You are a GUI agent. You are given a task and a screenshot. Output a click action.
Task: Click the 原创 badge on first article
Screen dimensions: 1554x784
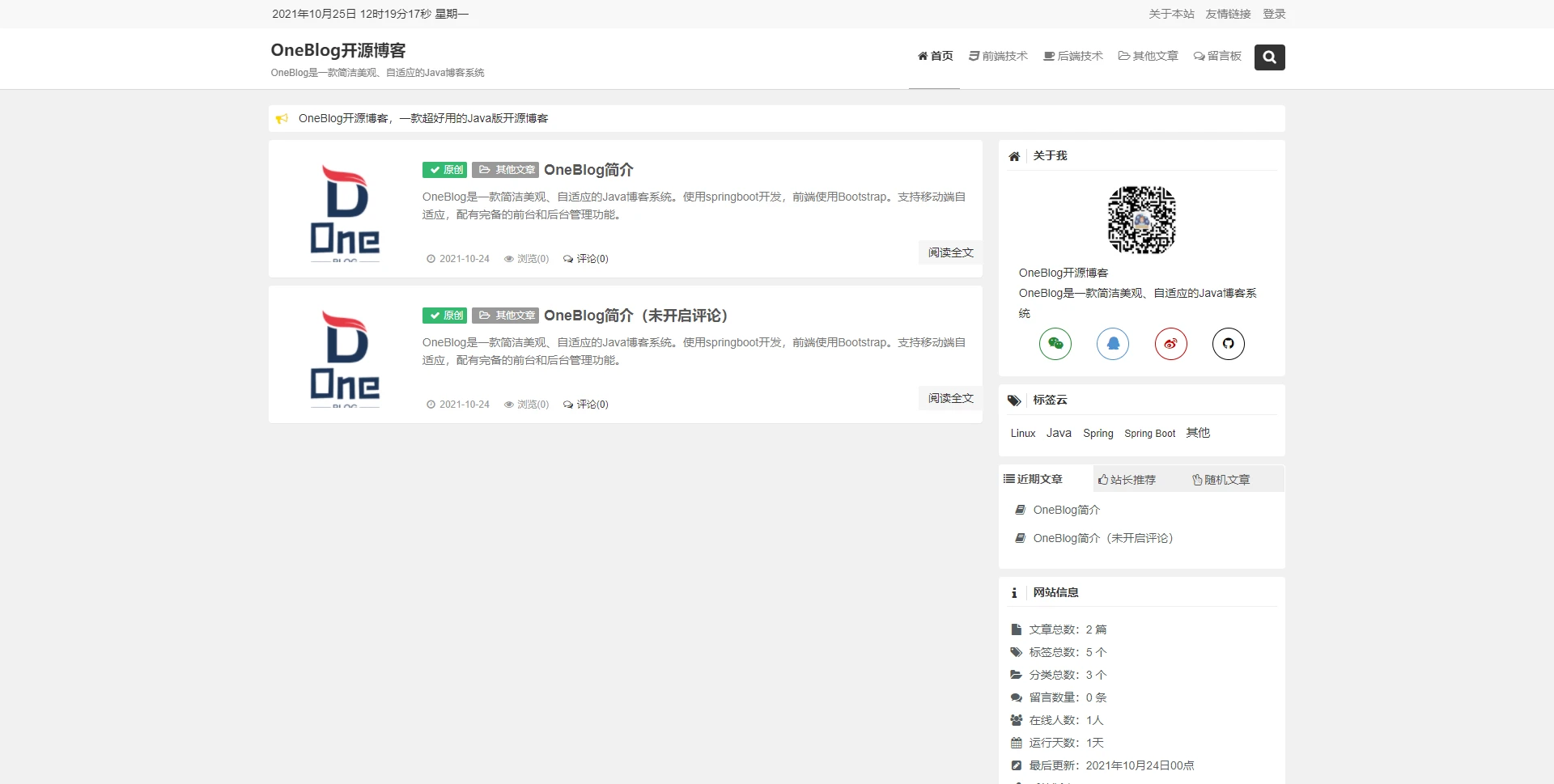click(444, 170)
